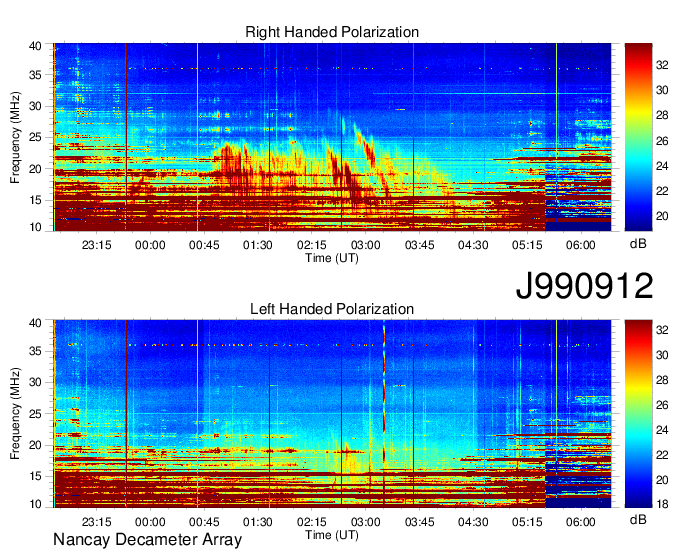
Task: Click "30" value on the lower colorbar
Action: [662, 355]
